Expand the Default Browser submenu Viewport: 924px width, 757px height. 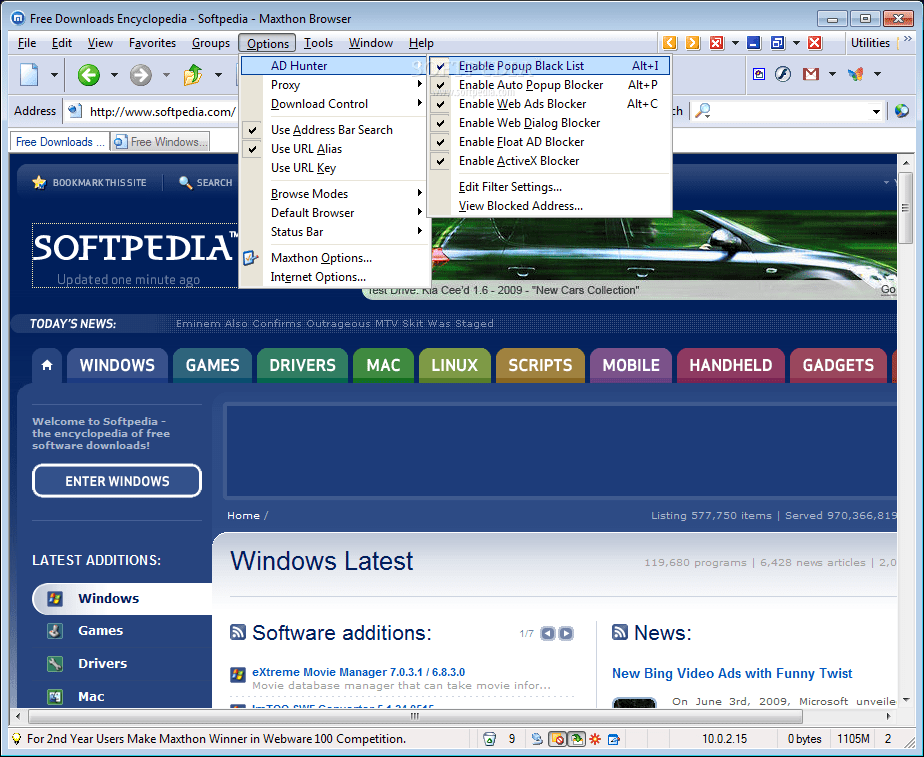coord(334,213)
